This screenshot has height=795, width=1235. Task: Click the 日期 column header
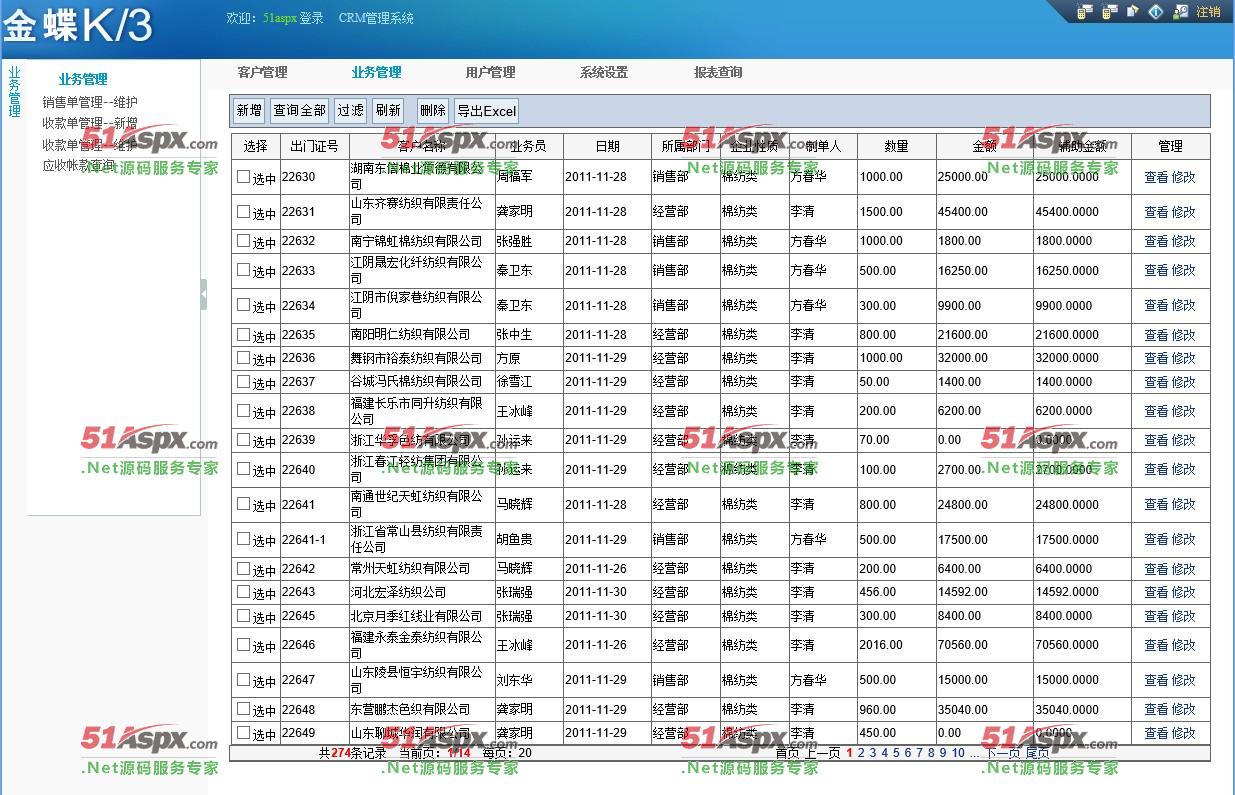(607, 146)
